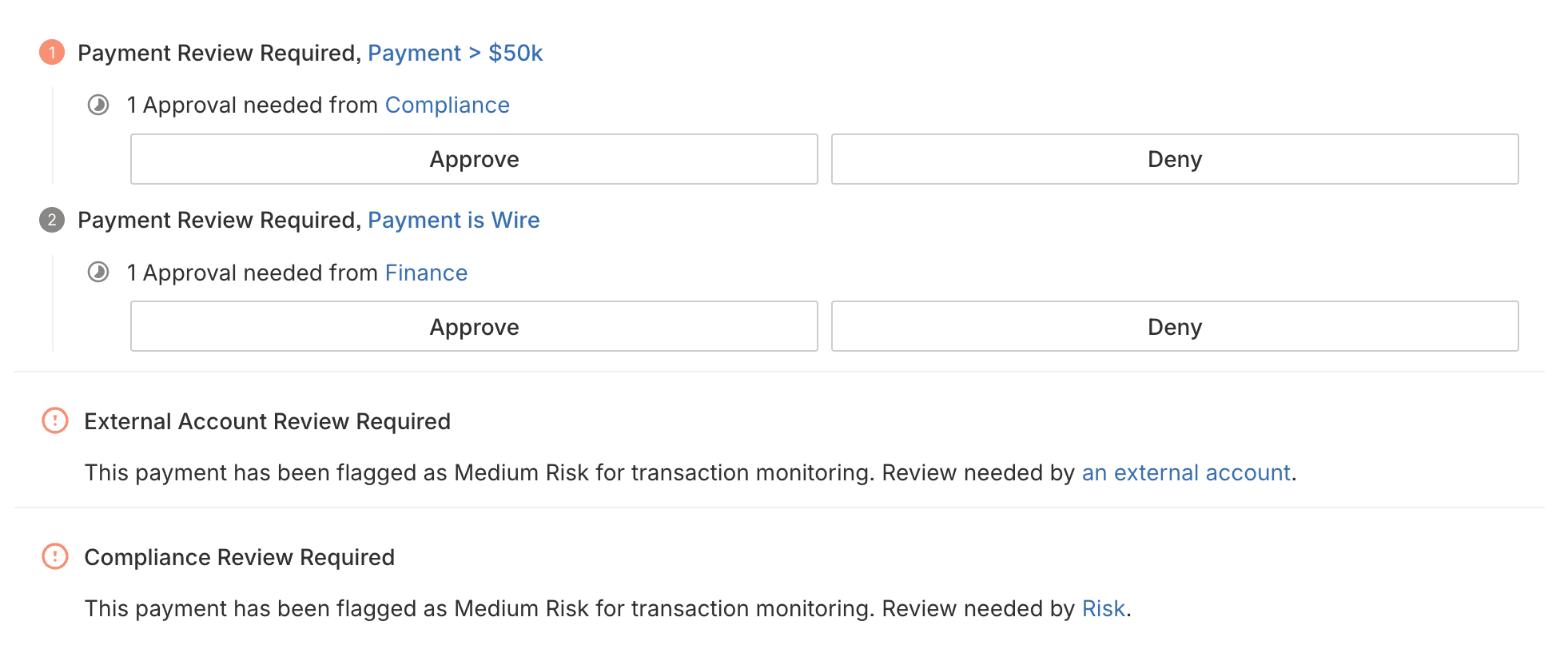1568x649 pixels.
Task: Click the warning icon next to Compliance Review Required
Action: [55, 556]
